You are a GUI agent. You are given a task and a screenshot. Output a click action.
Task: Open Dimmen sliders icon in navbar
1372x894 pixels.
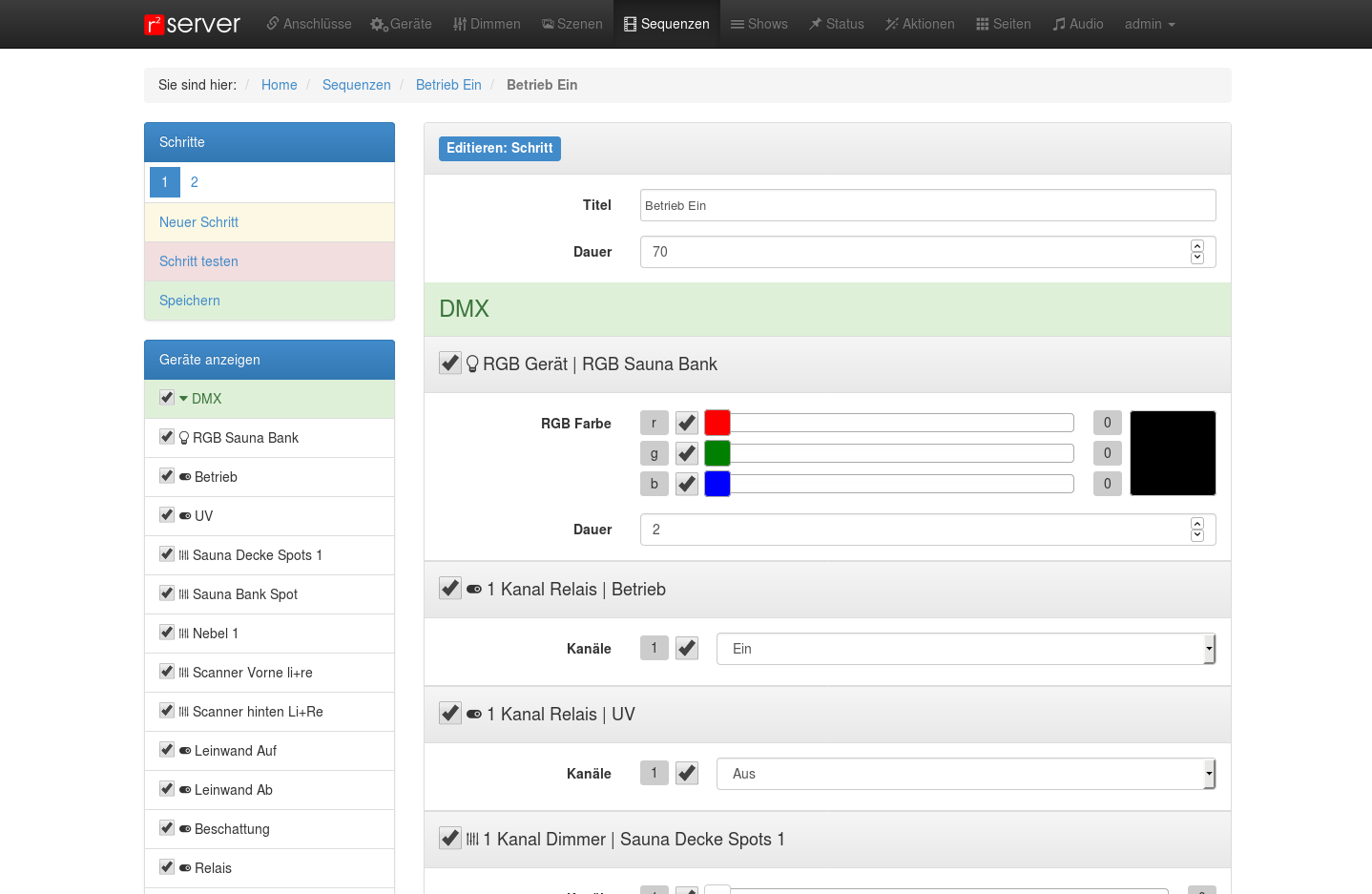click(460, 24)
